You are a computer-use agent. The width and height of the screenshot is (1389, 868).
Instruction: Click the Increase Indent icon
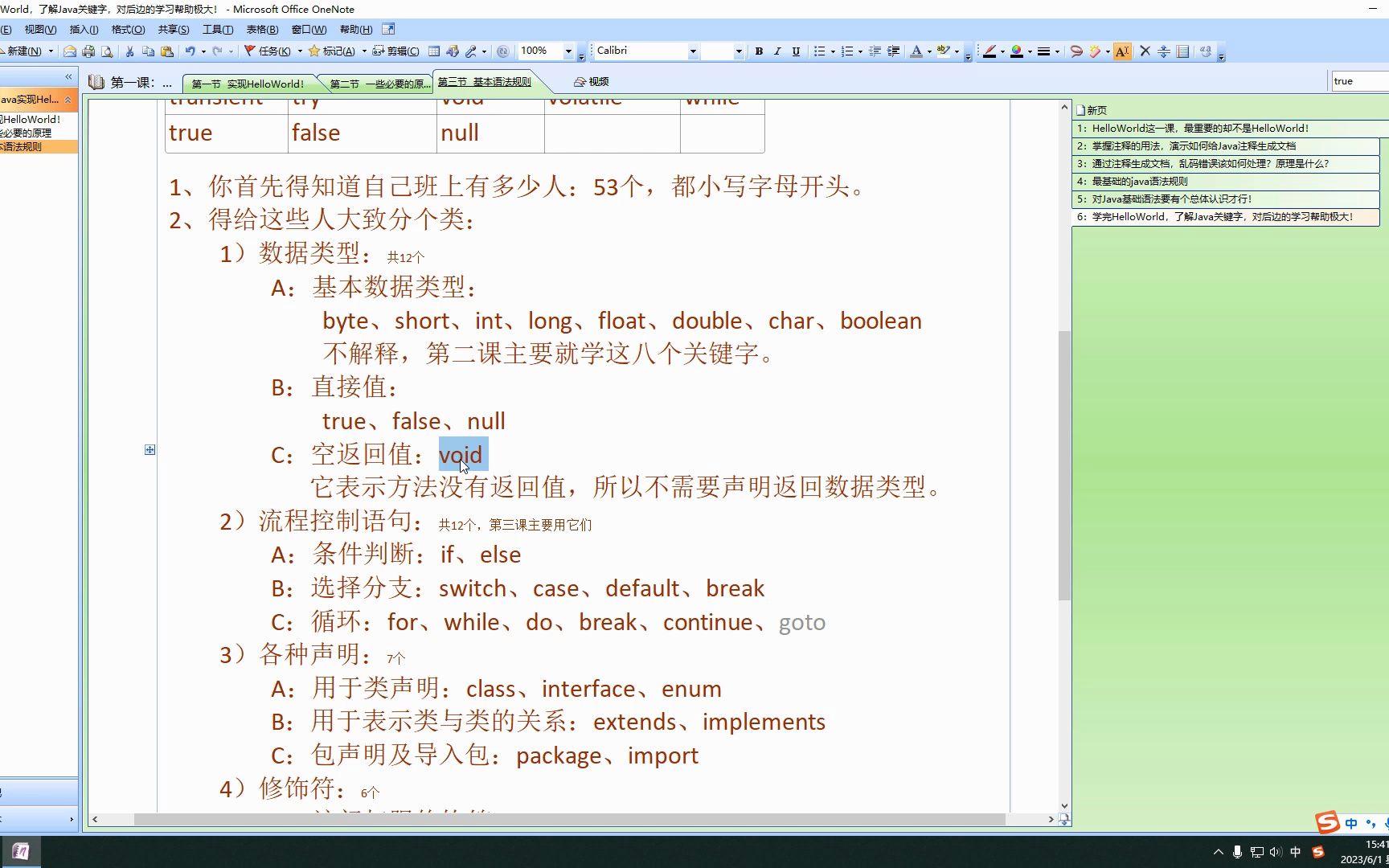pos(894,51)
